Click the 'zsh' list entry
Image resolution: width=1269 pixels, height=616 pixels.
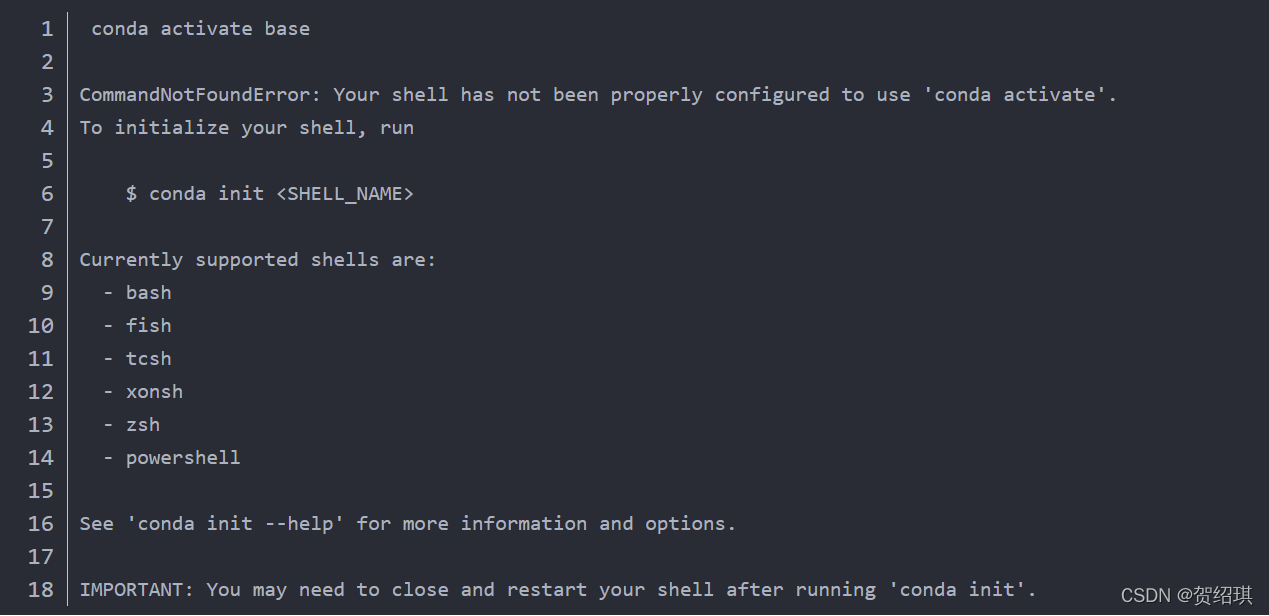tap(143, 425)
